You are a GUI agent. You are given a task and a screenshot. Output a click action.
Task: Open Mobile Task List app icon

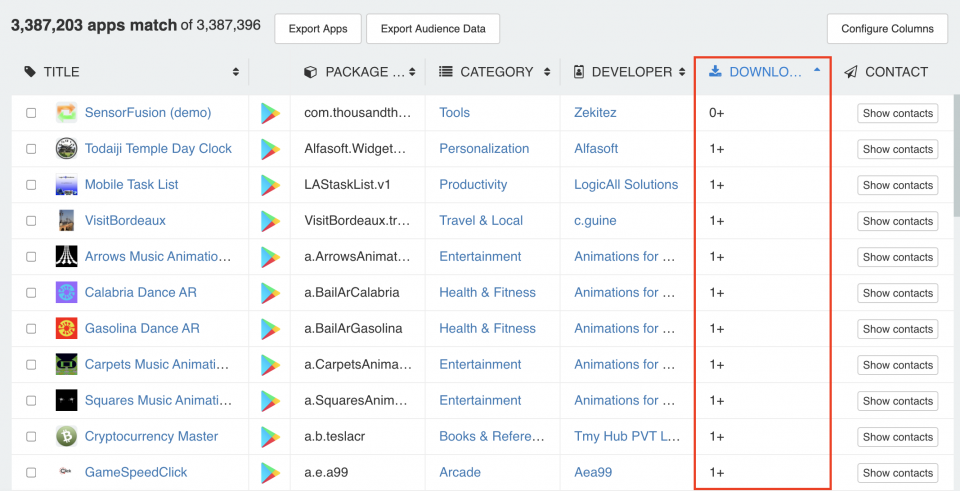(66, 185)
